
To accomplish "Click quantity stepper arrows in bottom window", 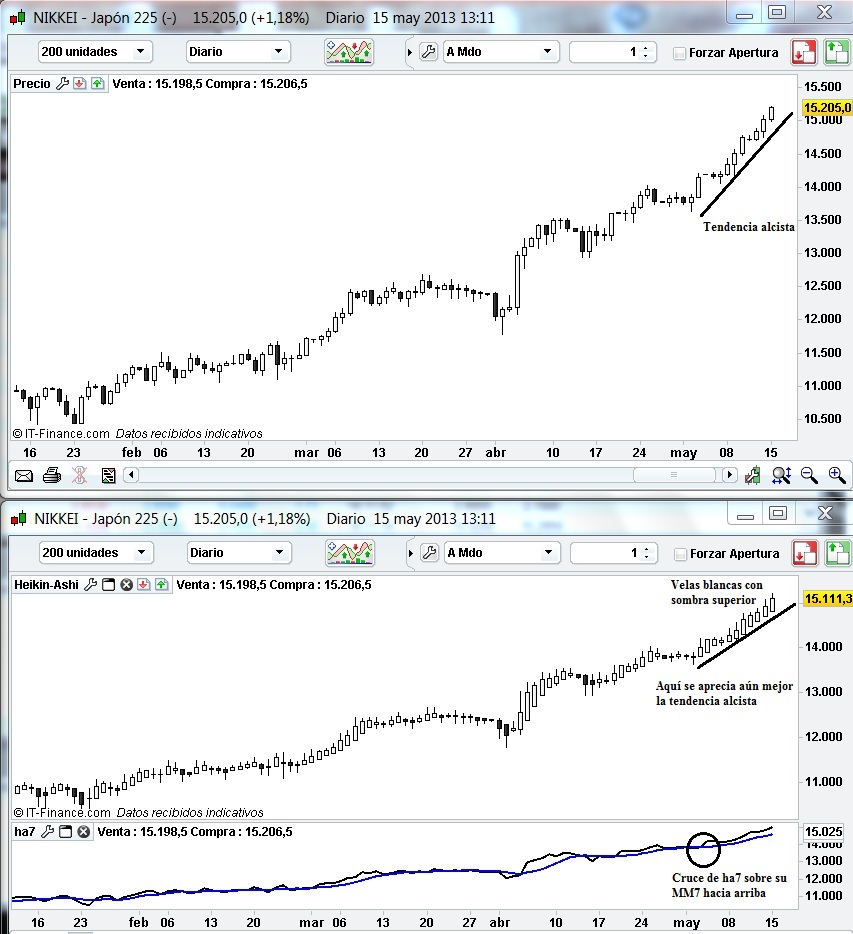I will pyautogui.click(x=647, y=553).
